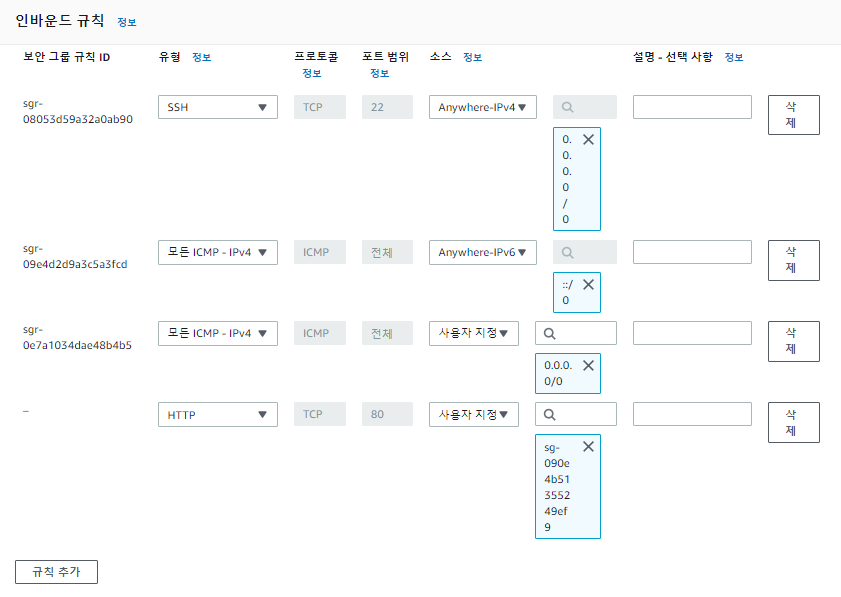Remove sg-090e4b51355249ef9 source tag
The width and height of the screenshot is (841, 597).
(x=588, y=446)
